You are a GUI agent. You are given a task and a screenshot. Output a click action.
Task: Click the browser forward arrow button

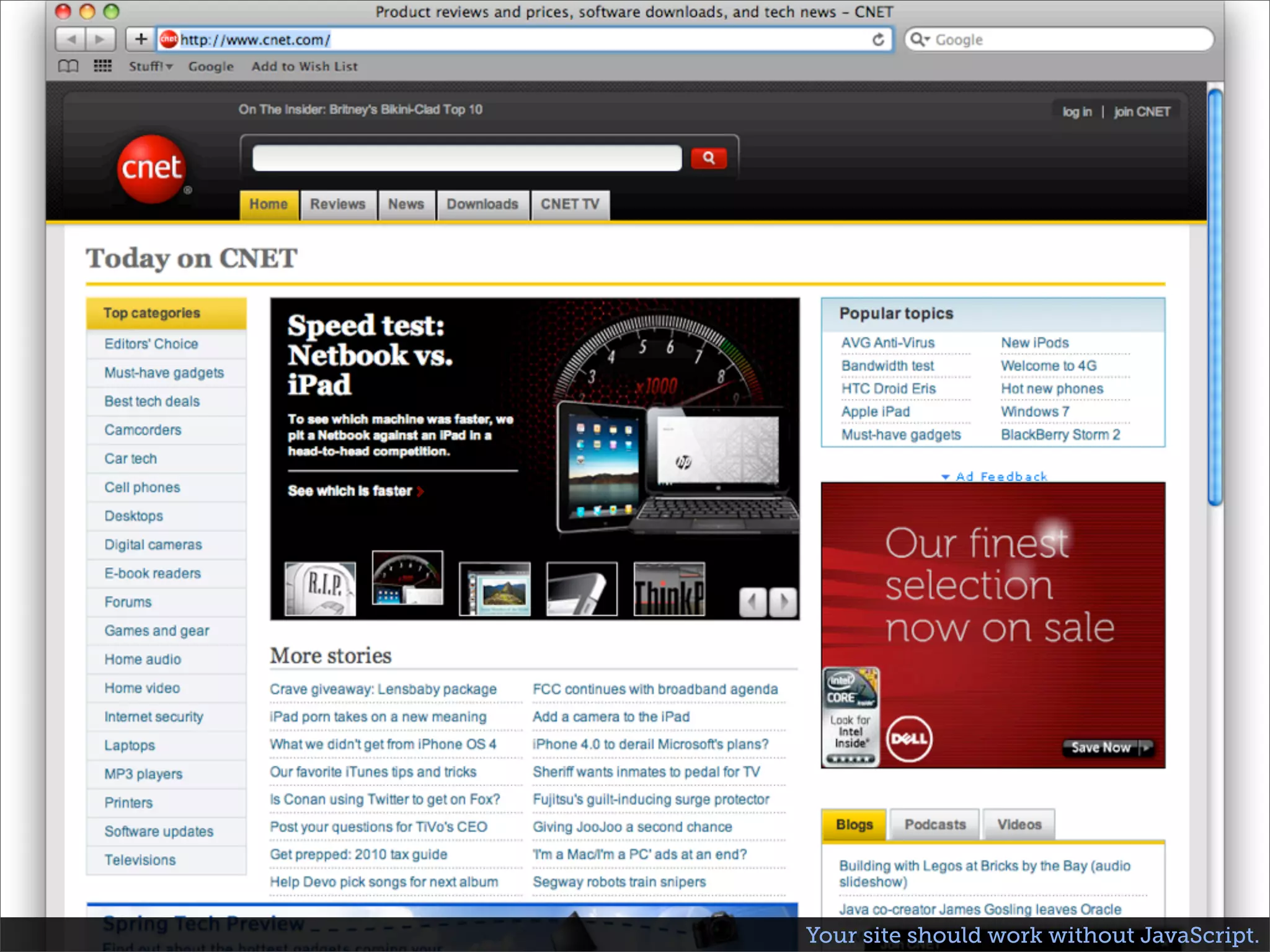100,40
